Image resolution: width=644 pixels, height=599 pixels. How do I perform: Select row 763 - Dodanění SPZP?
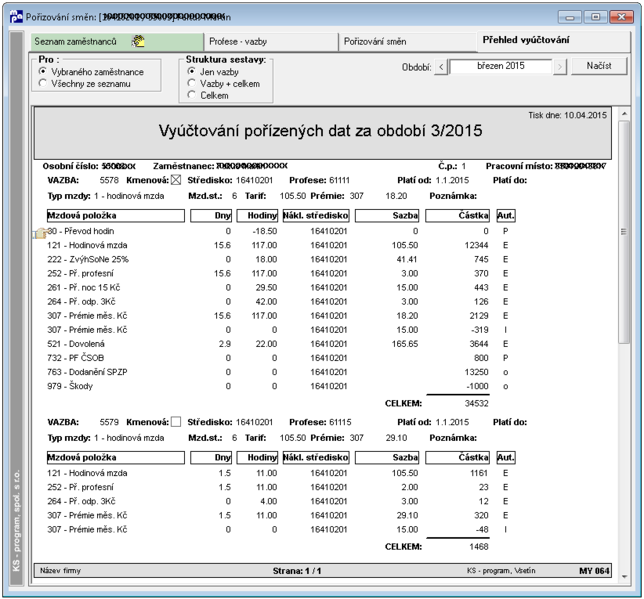point(278,372)
